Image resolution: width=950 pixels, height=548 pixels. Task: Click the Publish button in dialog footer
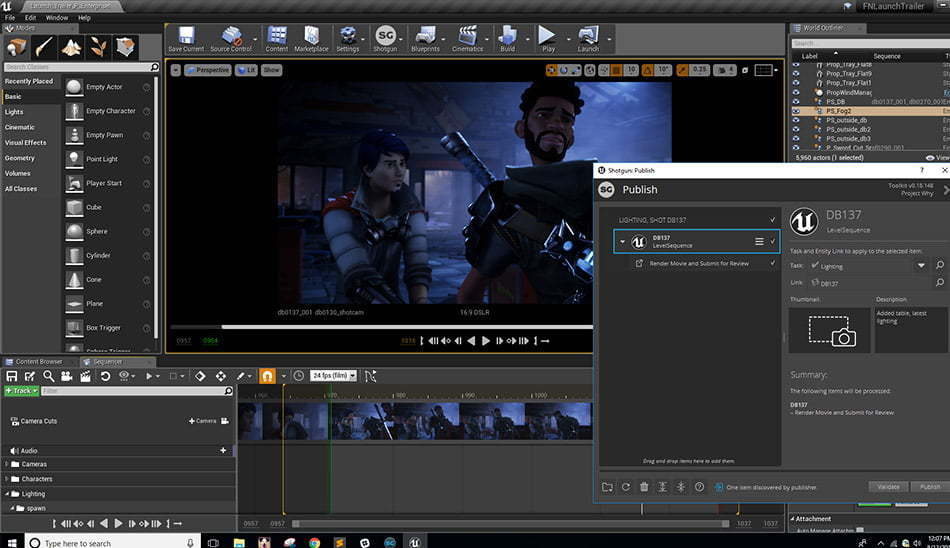(x=929, y=487)
